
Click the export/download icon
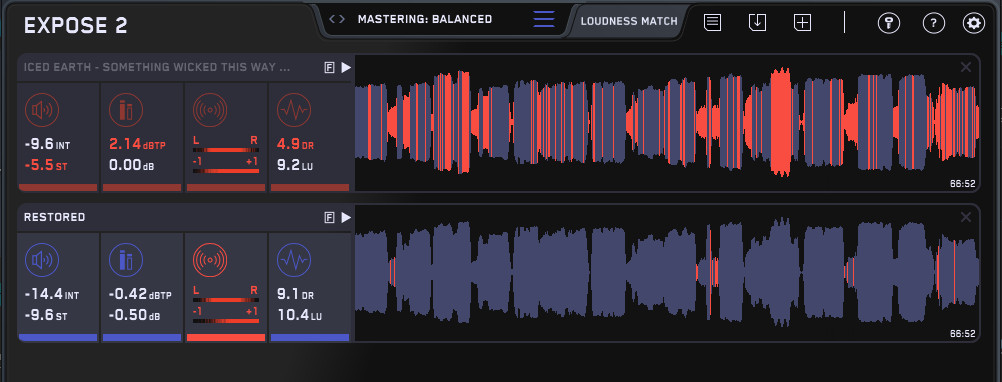(x=757, y=22)
